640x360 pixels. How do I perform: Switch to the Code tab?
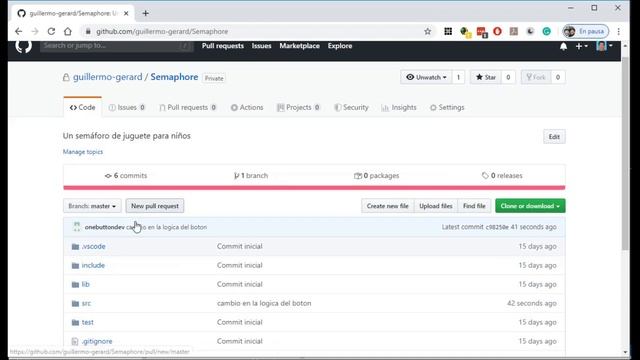(x=82, y=107)
